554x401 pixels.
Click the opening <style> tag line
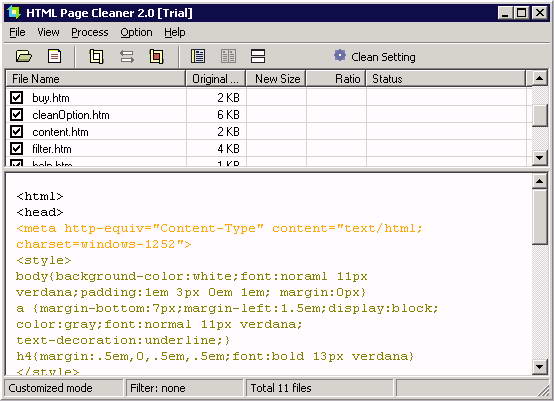[x=43, y=260]
